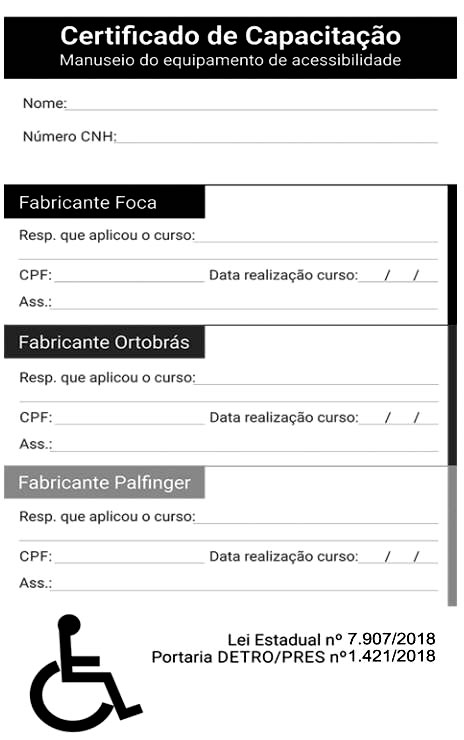Click the Fabricante Ortobrás header
The width and height of the screenshot is (464, 740).
104,342
